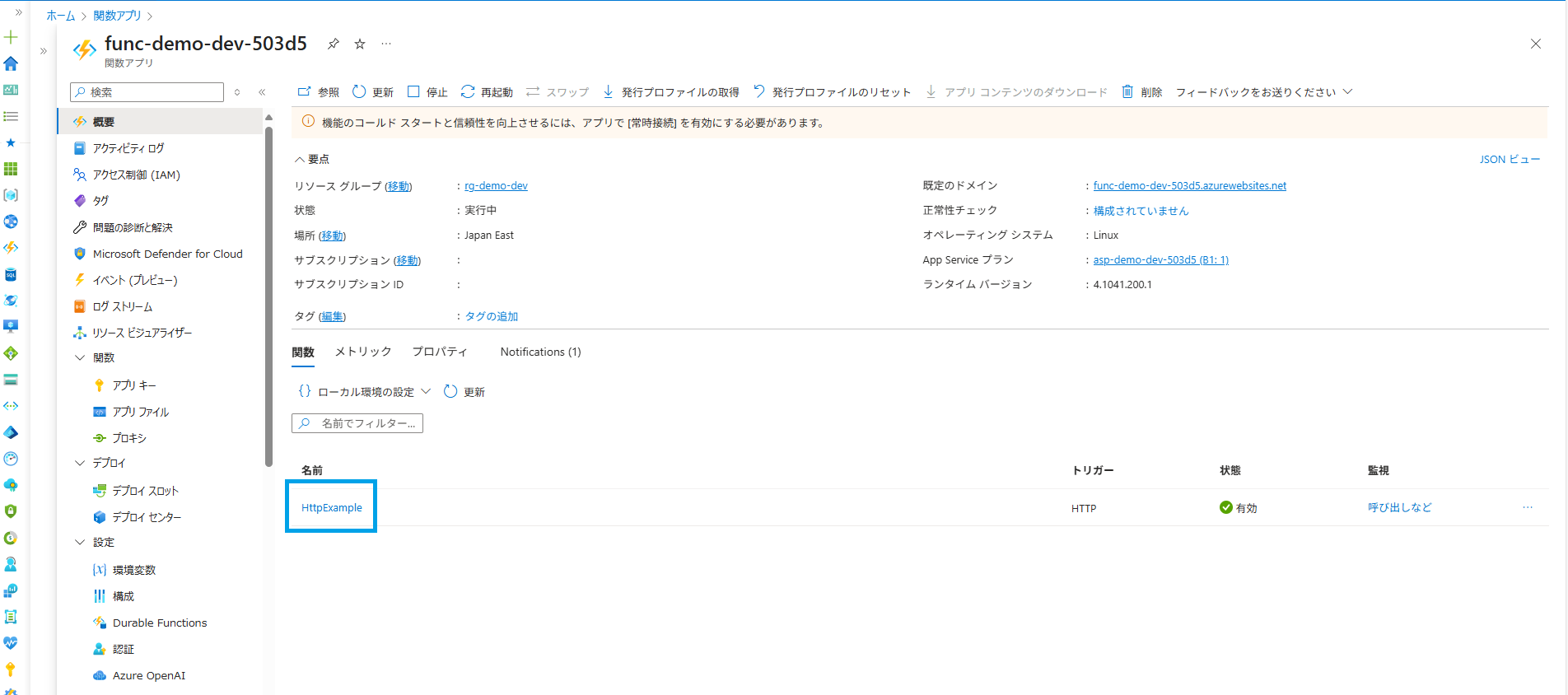The width and height of the screenshot is (1568, 695).
Task: Click 名前でフィルター filter field
Action: pos(357,423)
